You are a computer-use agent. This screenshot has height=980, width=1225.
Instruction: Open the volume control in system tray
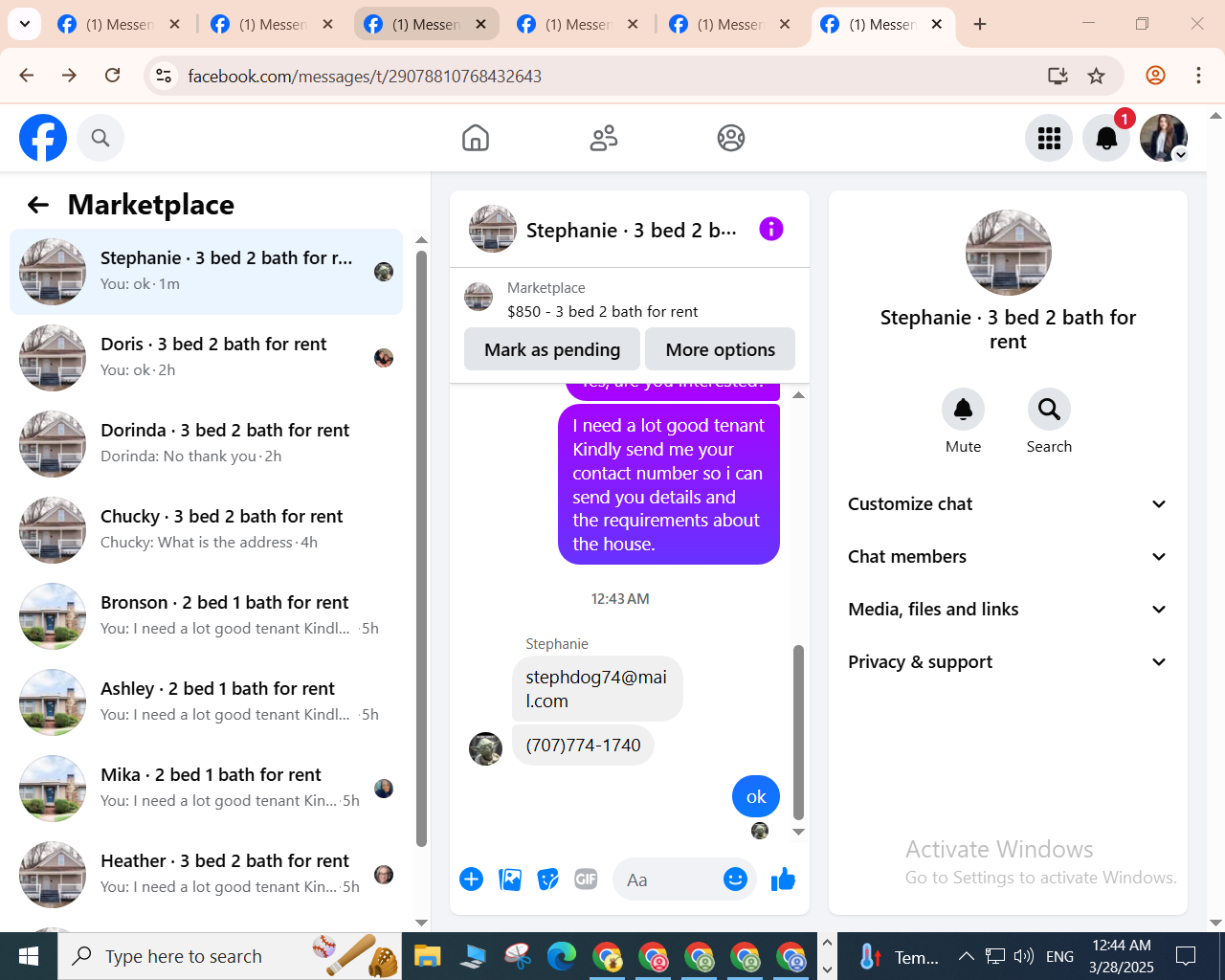pos(1023,956)
